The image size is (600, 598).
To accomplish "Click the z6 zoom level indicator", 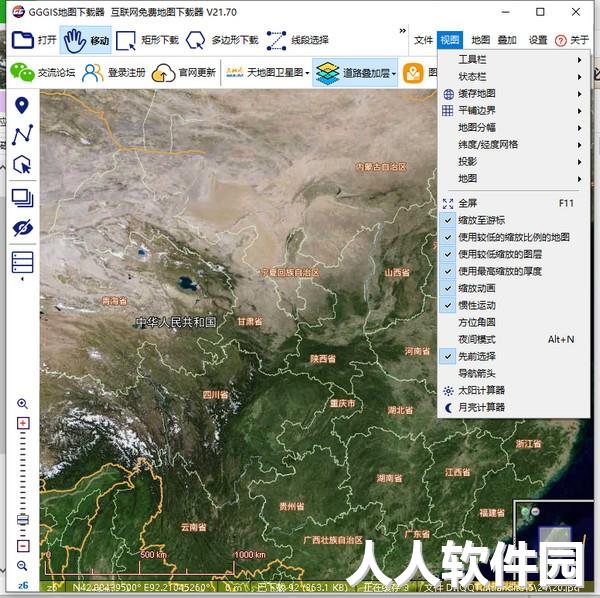I will [23, 586].
